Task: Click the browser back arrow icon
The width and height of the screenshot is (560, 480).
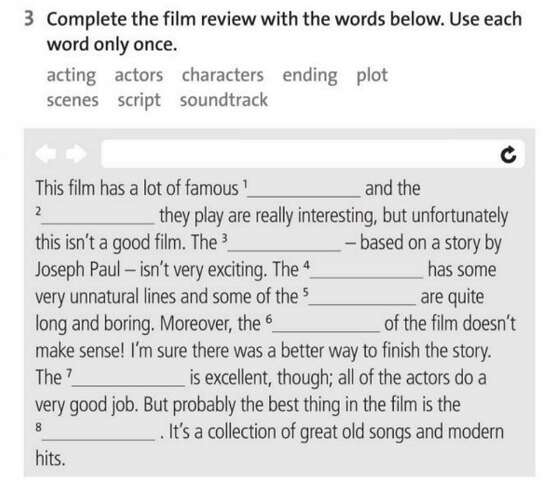Action: click(x=46, y=154)
